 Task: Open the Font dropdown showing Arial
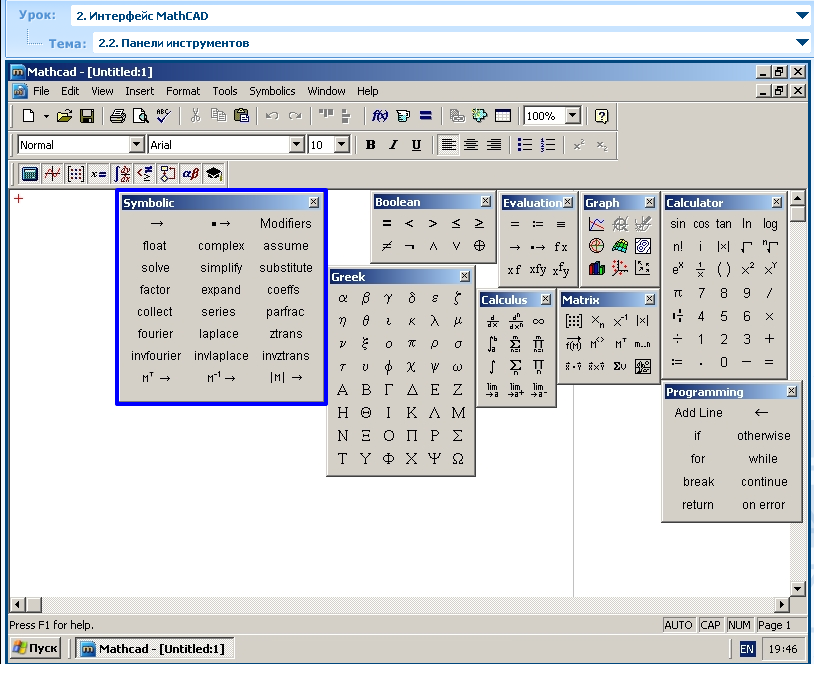click(x=296, y=144)
